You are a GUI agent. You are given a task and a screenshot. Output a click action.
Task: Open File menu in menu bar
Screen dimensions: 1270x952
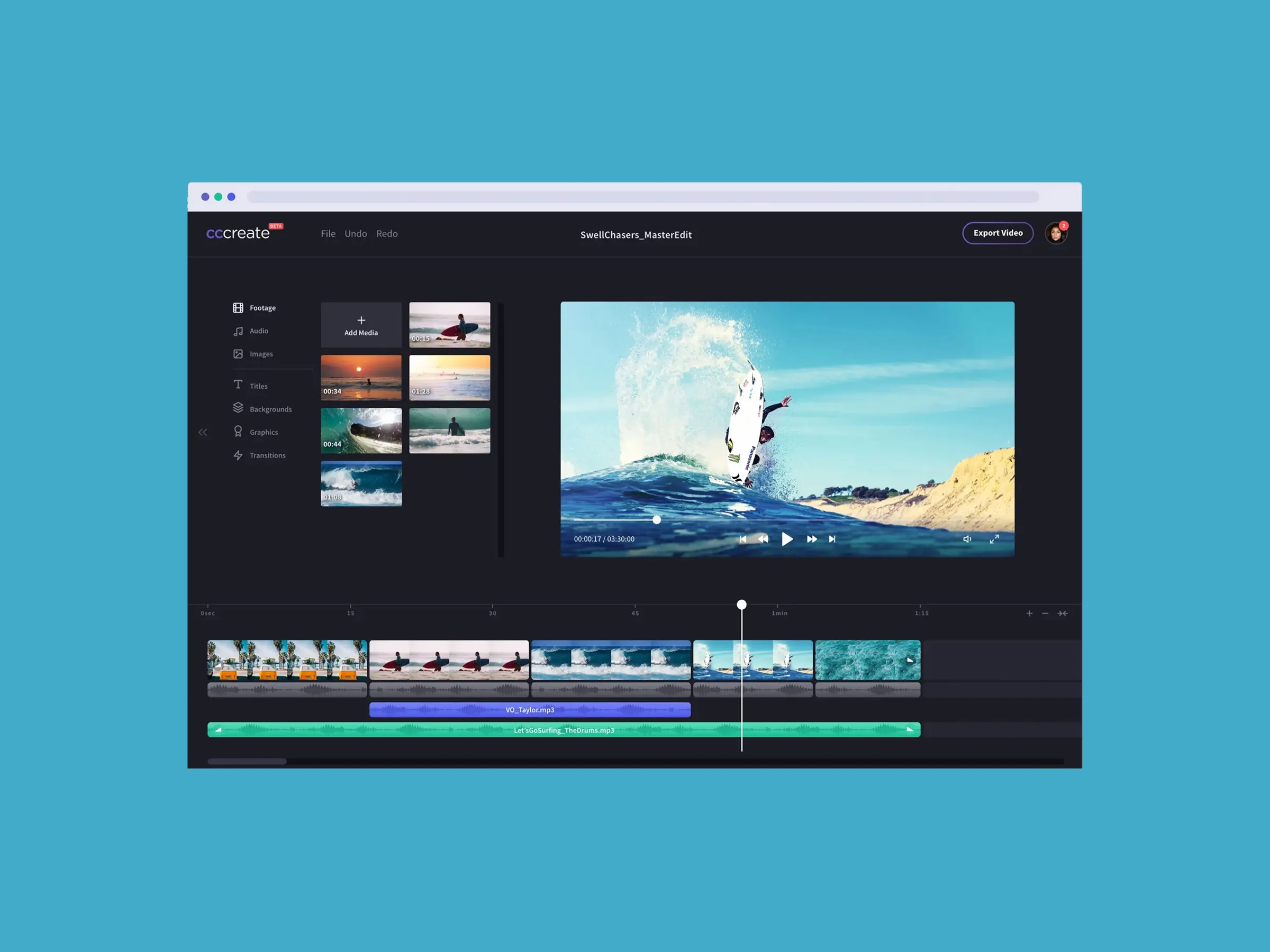click(327, 233)
